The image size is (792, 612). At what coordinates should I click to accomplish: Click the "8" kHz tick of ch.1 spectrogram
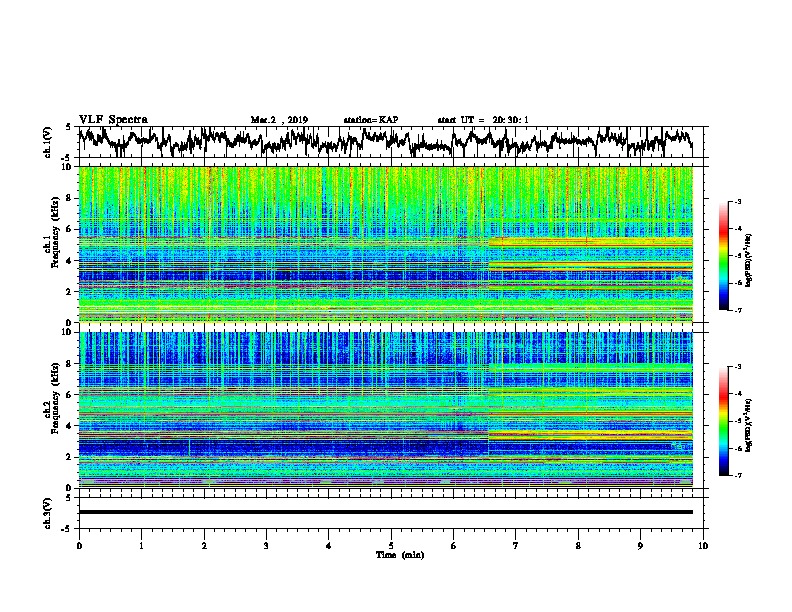tap(69, 198)
